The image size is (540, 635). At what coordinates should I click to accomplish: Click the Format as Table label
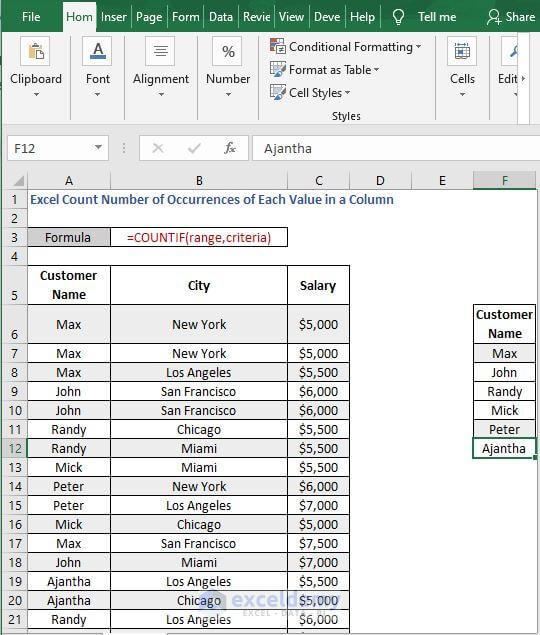tap(330, 70)
